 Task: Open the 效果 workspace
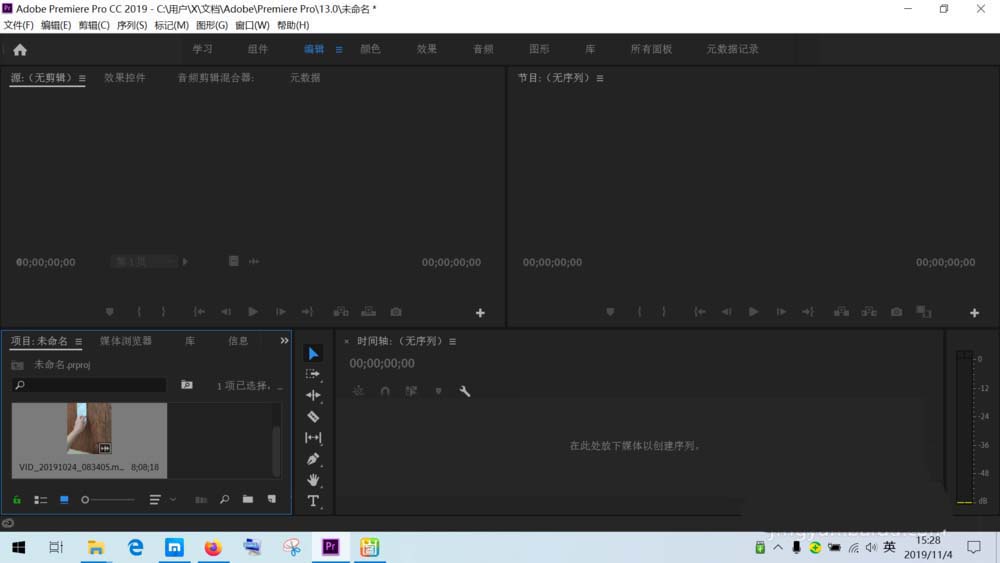427,49
